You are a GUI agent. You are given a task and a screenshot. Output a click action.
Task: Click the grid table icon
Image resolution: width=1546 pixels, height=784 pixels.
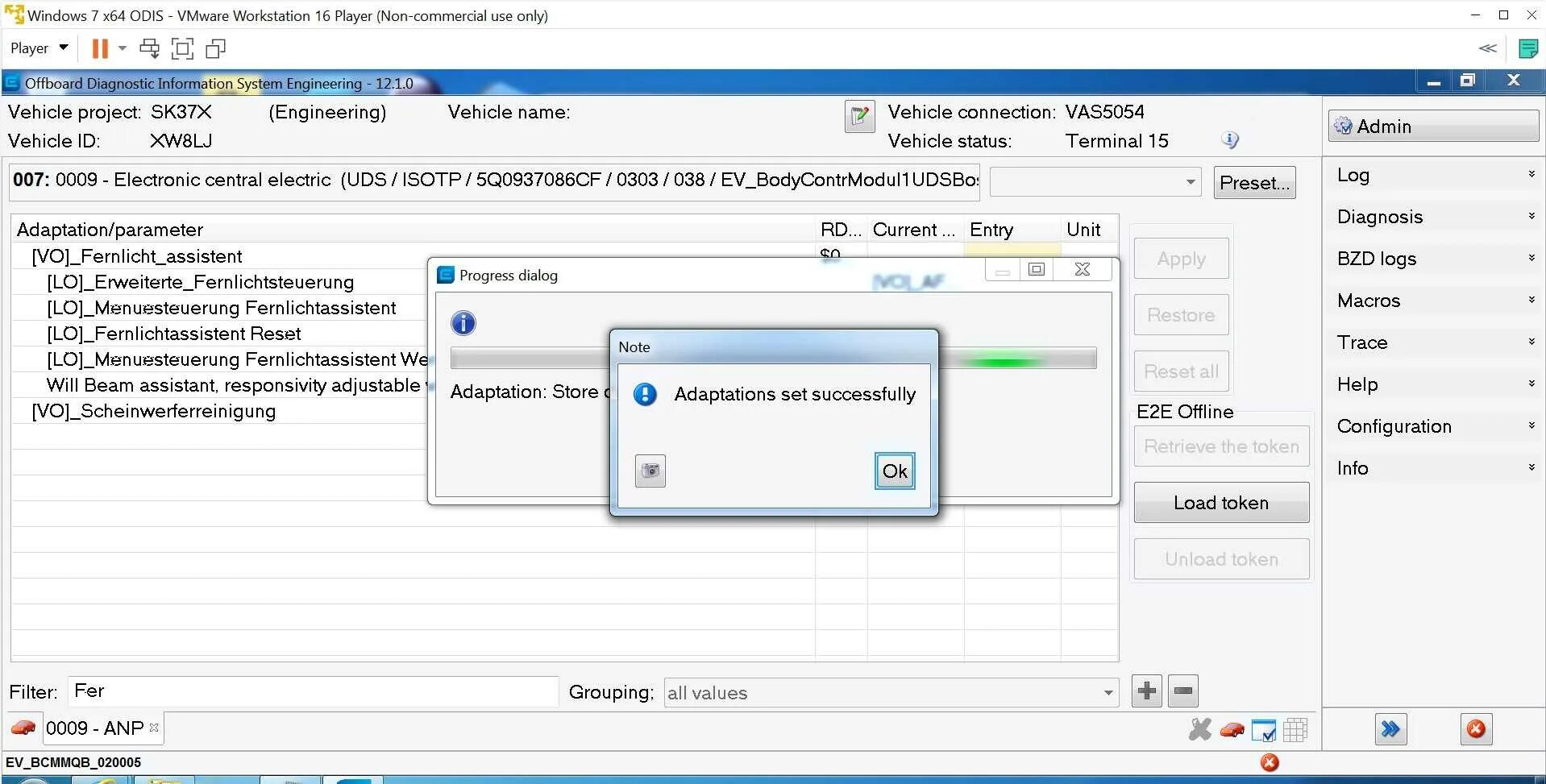coord(1295,730)
